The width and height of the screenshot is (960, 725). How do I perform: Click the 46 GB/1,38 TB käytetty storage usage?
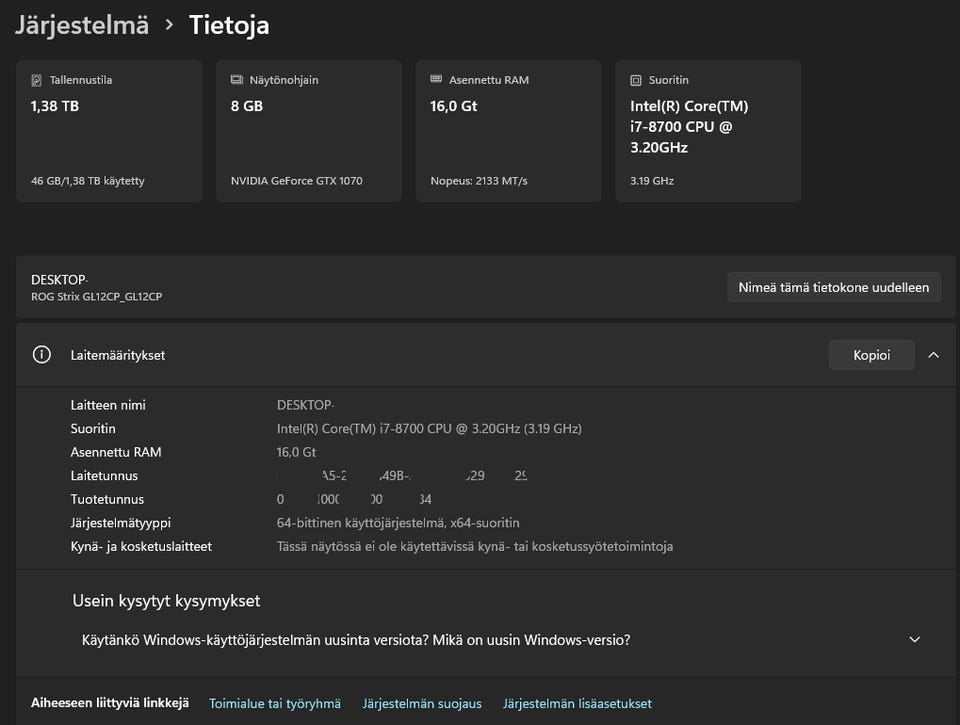click(x=88, y=181)
